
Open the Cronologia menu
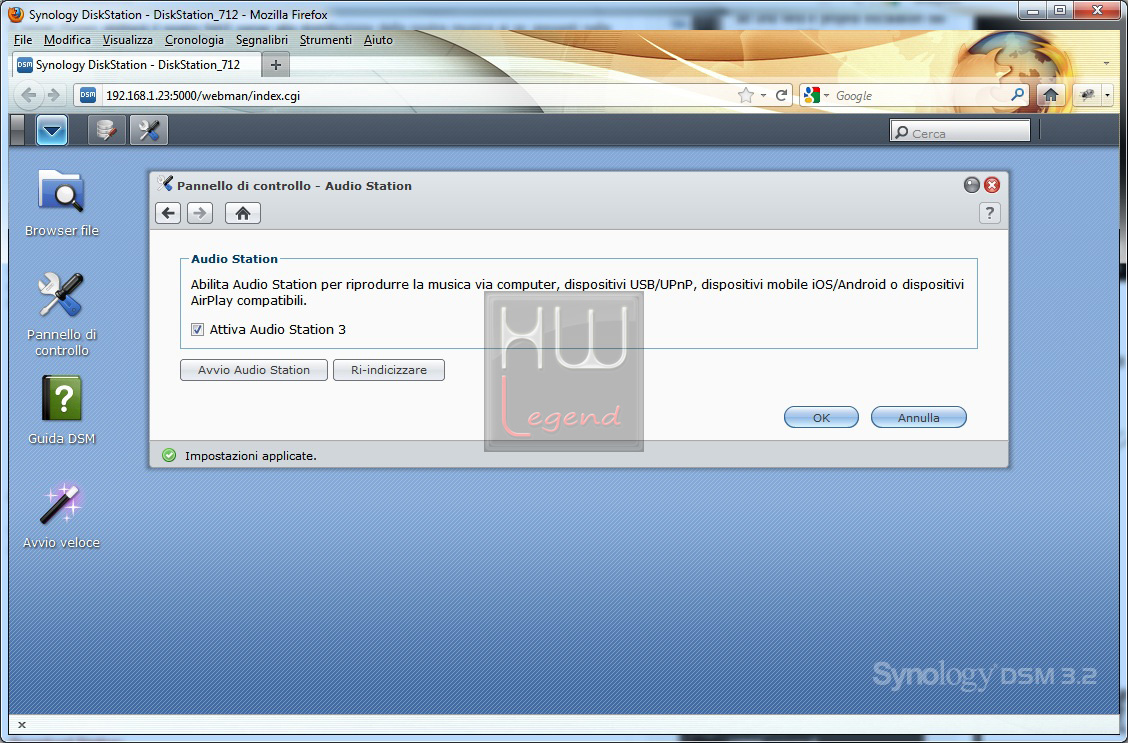[194, 40]
